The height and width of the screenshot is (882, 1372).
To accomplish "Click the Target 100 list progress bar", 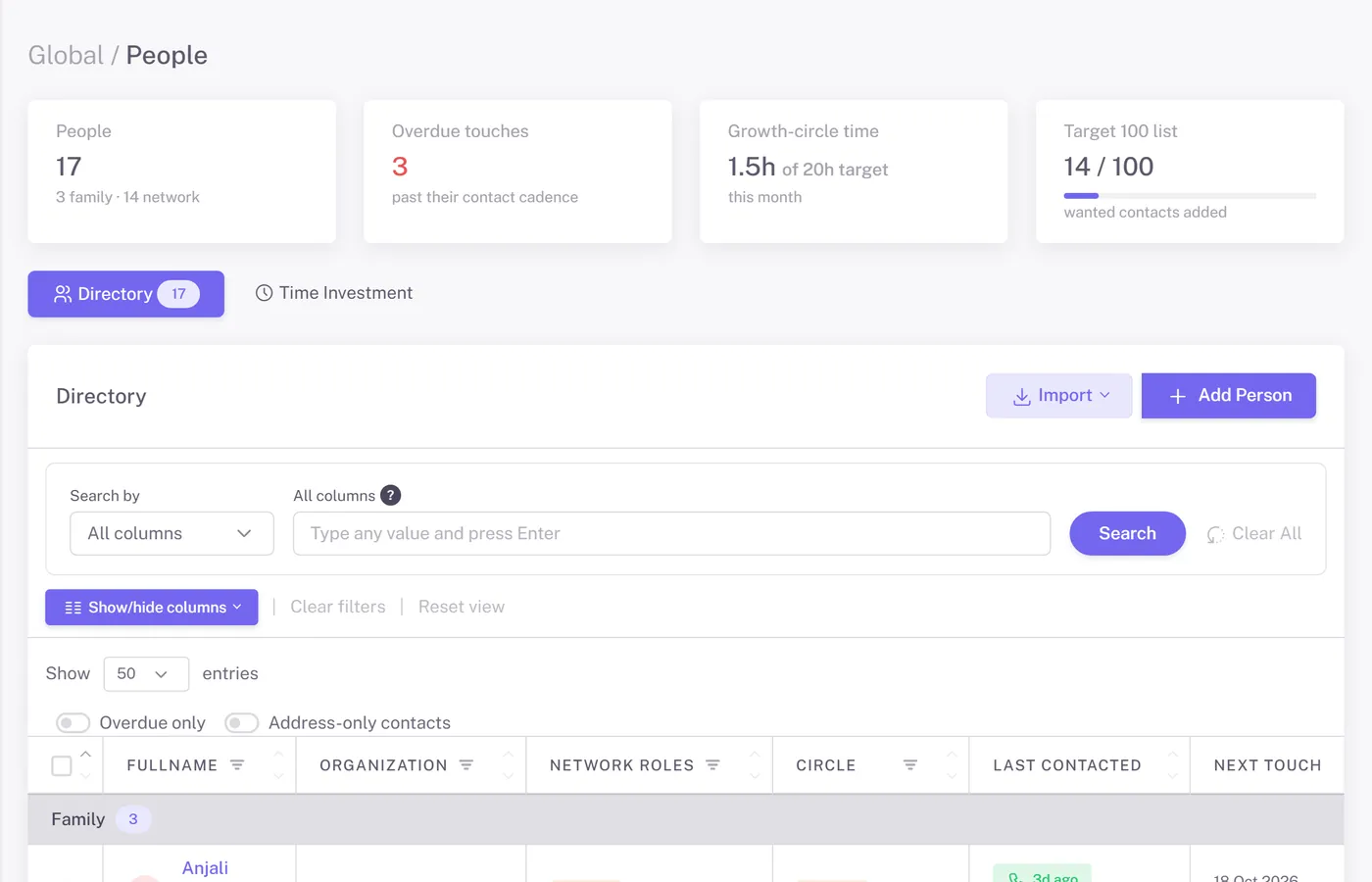I will [1190, 196].
